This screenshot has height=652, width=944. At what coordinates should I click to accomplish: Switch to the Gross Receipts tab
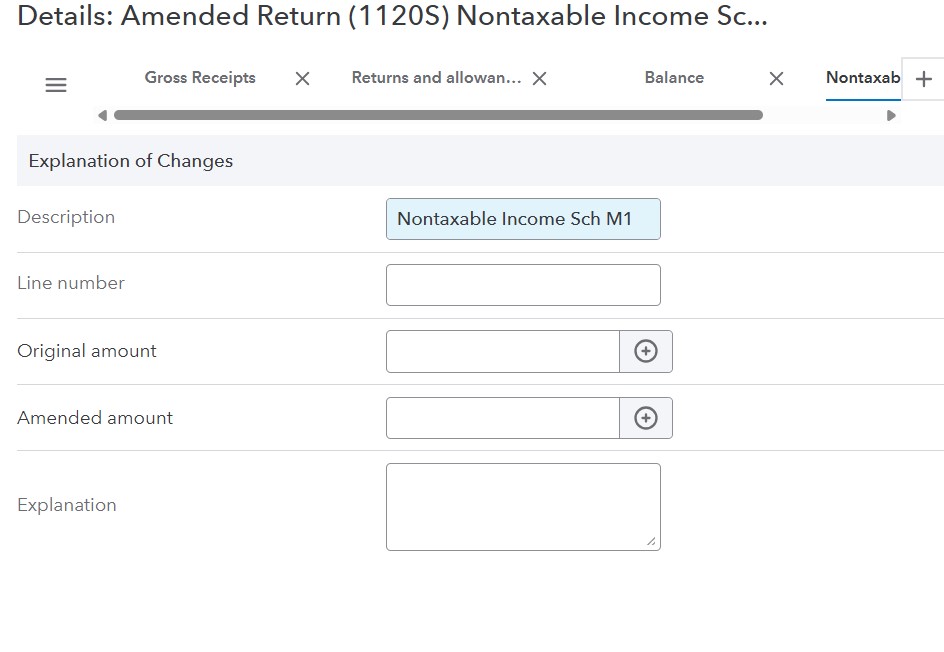(x=200, y=78)
